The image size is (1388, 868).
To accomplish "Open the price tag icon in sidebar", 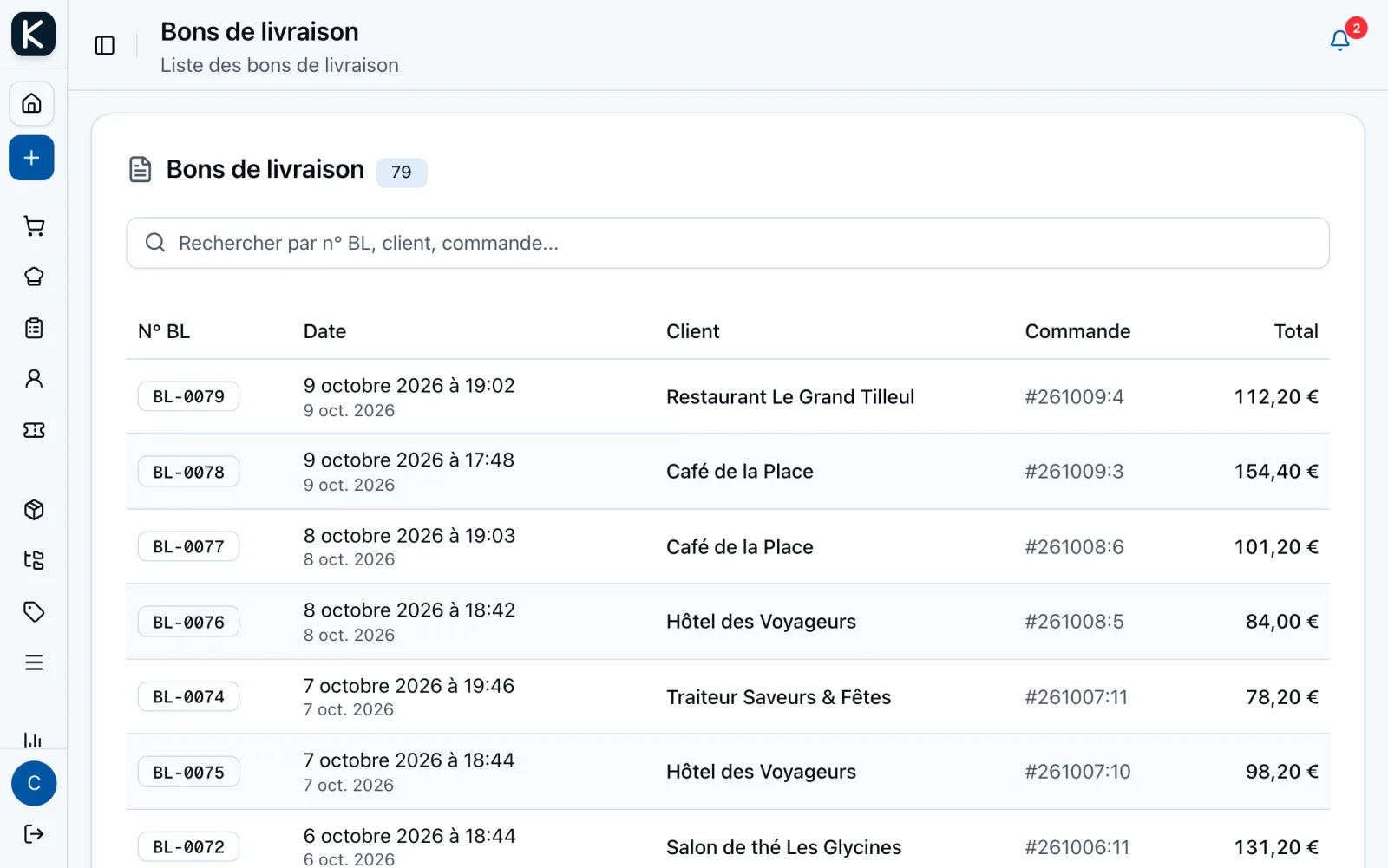I will [34, 611].
